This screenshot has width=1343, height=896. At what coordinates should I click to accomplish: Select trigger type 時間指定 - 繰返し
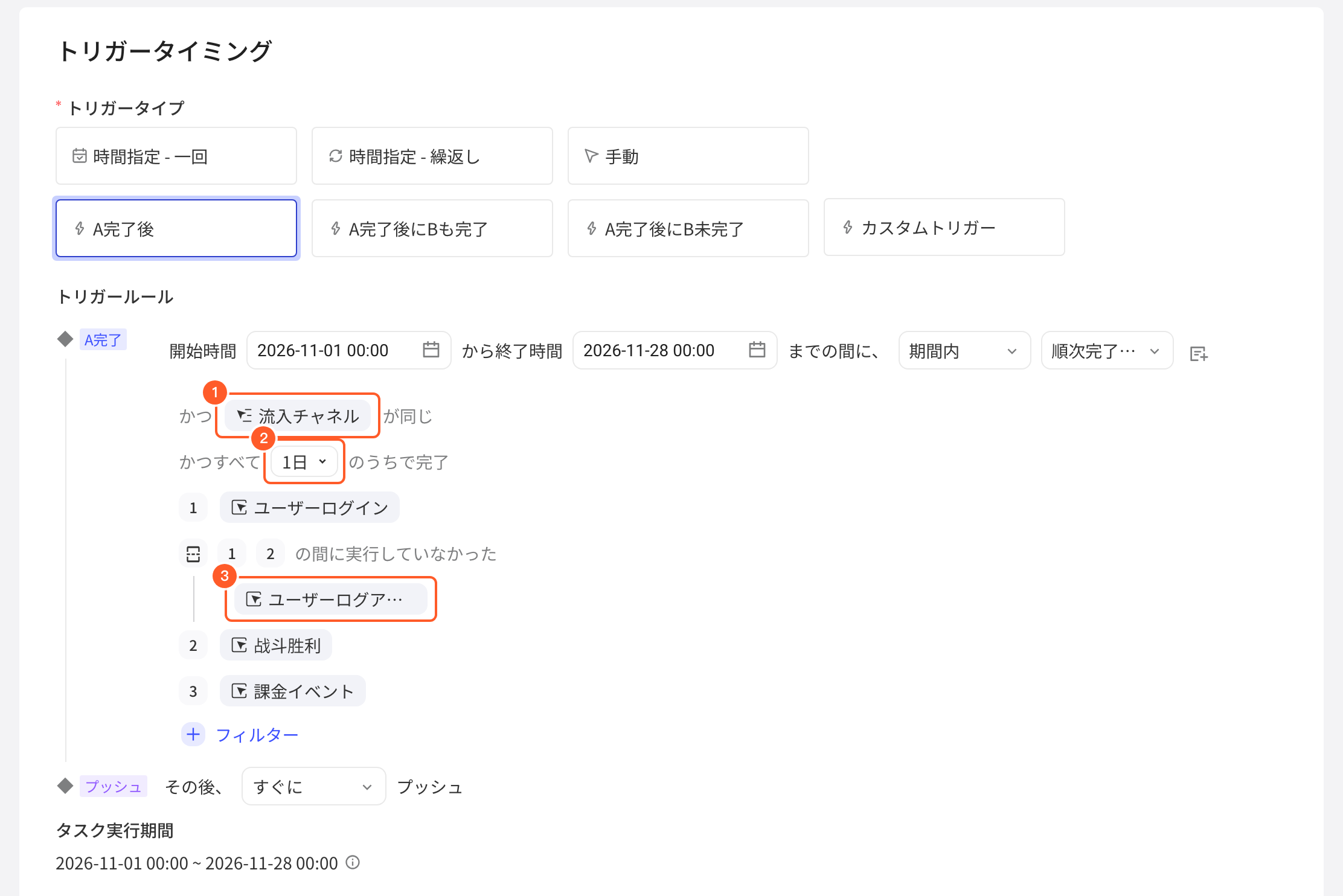coord(432,156)
